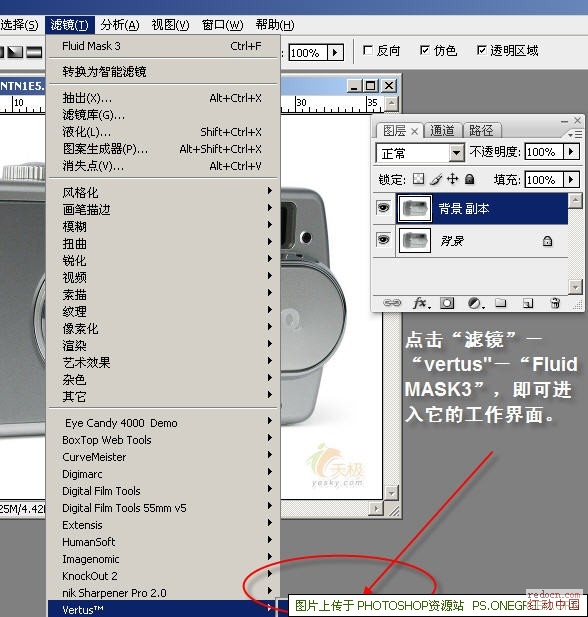The height and width of the screenshot is (617, 588).
Task: Create a new layer group folder
Action: tap(501, 303)
